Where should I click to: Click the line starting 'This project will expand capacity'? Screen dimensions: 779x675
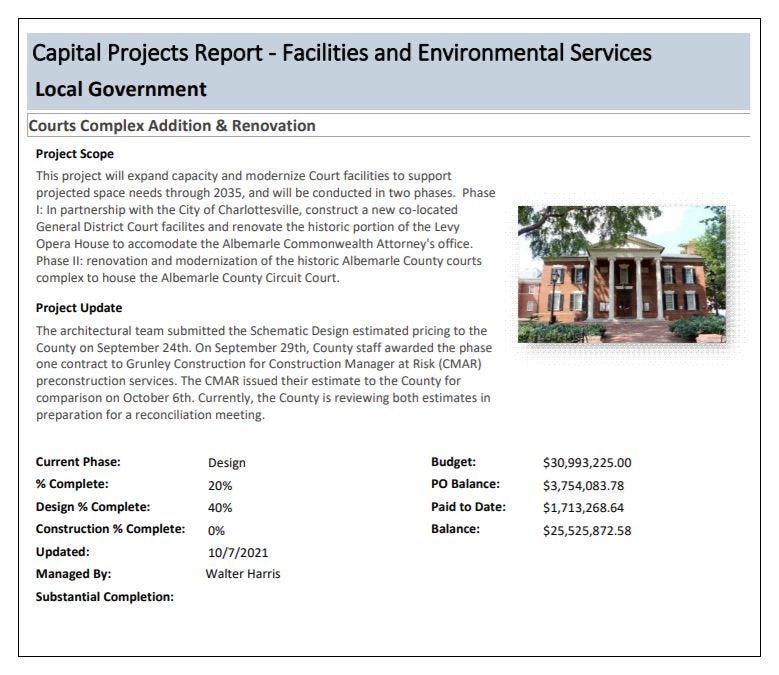point(243,176)
